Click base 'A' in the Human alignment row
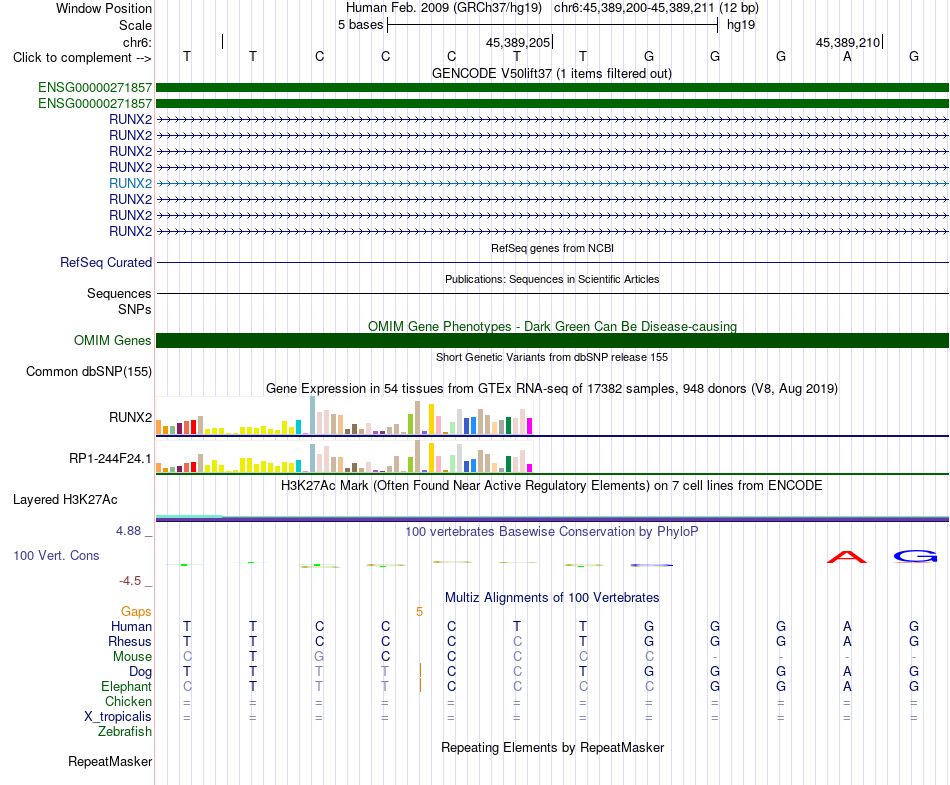The height and width of the screenshot is (785, 950). coord(847,626)
